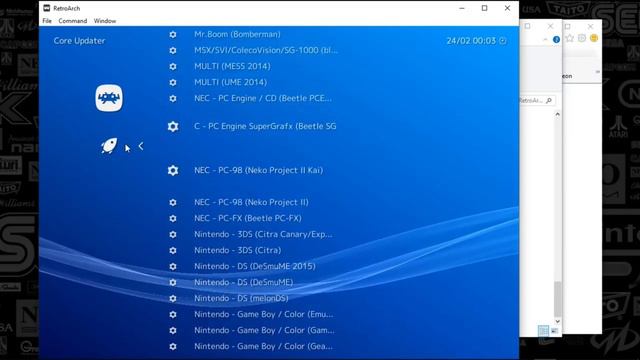The image size is (640, 360).
Task: Click gear icon for Nintendo DS (melonDS)
Action: tap(173, 298)
